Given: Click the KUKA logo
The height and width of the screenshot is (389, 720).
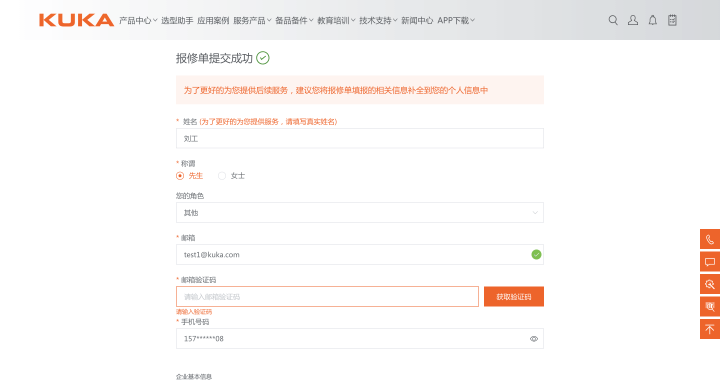Looking at the screenshot, I should click(x=76, y=20).
